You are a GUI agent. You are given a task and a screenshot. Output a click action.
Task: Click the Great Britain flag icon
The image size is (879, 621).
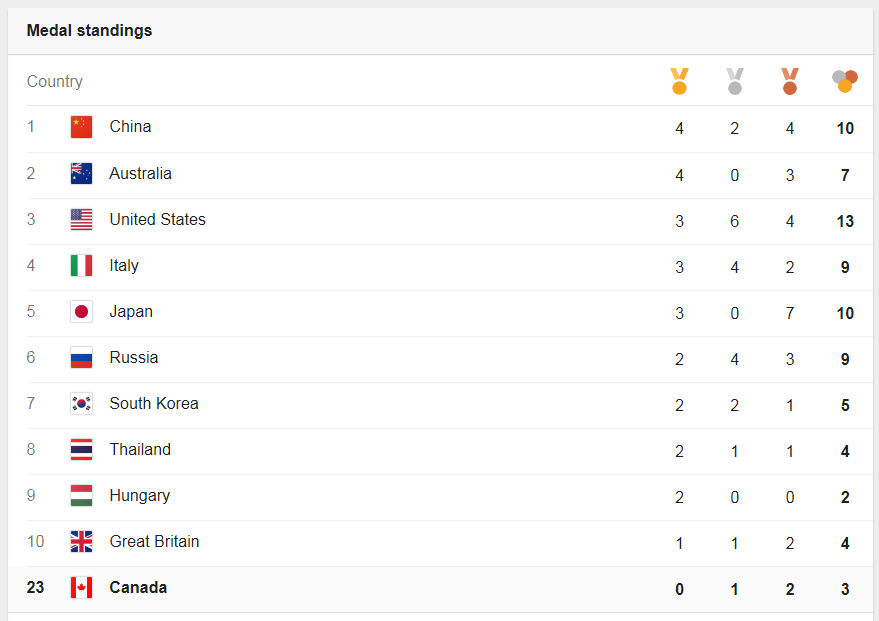click(x=81, y=542)
